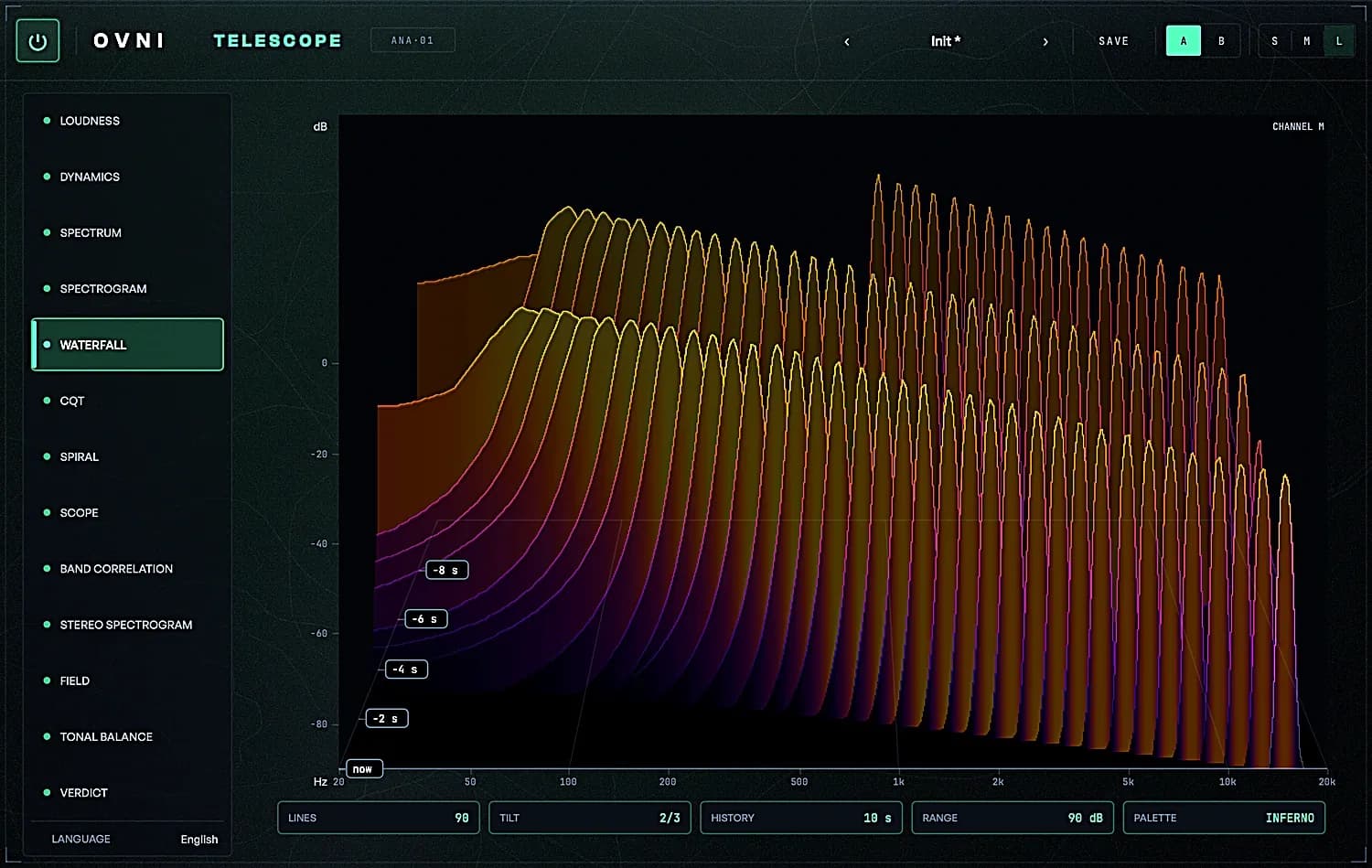The image size is (1372, 868).
Task: Click the -40 dB axis label
Action: pyautogui.click(x=319, y=543)
